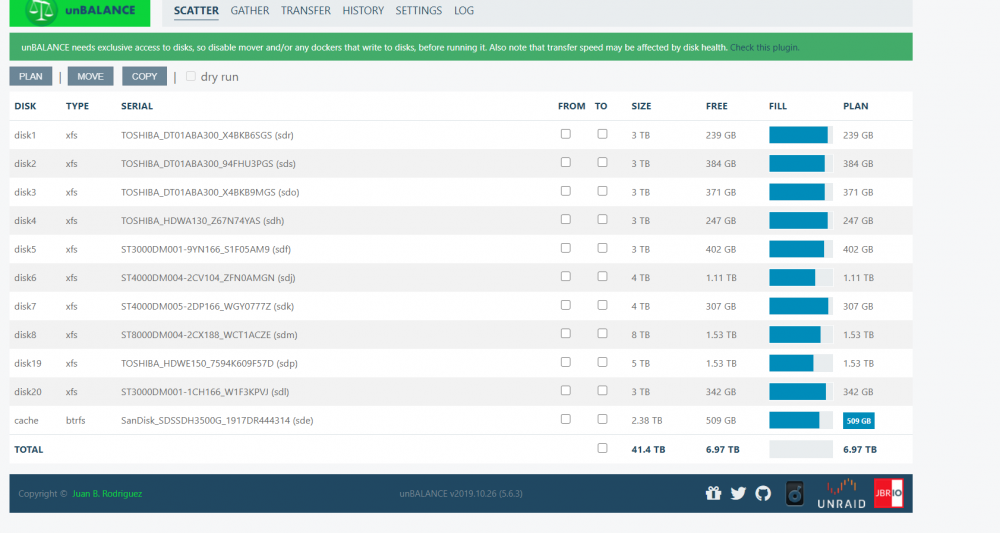
Task: Check the TO box for disk3
Action: tap(602, 191)
